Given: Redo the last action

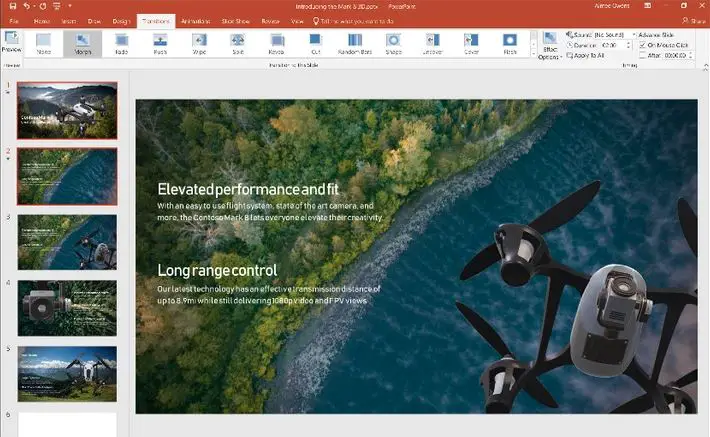Looking at the screenshot, I should (43, 6).
